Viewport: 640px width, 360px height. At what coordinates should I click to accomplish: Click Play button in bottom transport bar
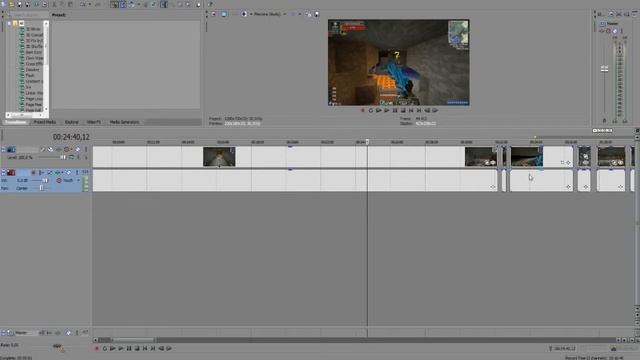click(x=120, y=349)
